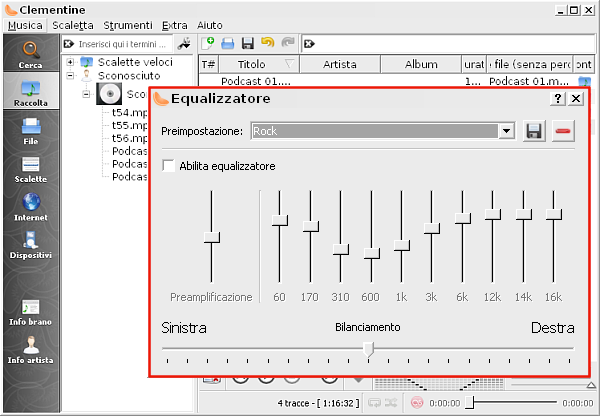Select the Raccolta library sidebar icon

(x=31, y=94)
